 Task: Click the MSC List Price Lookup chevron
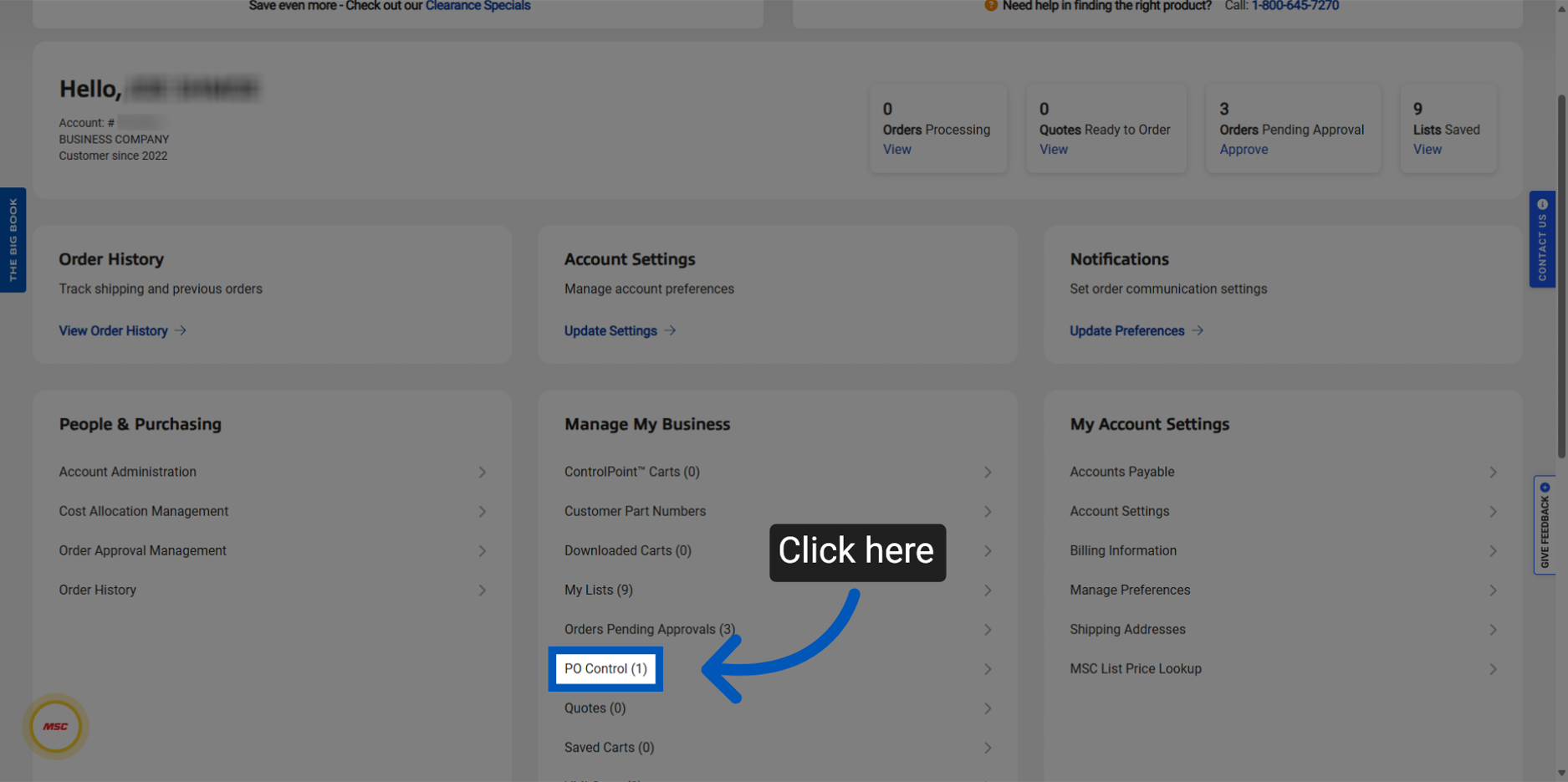tap(1493, 669)
